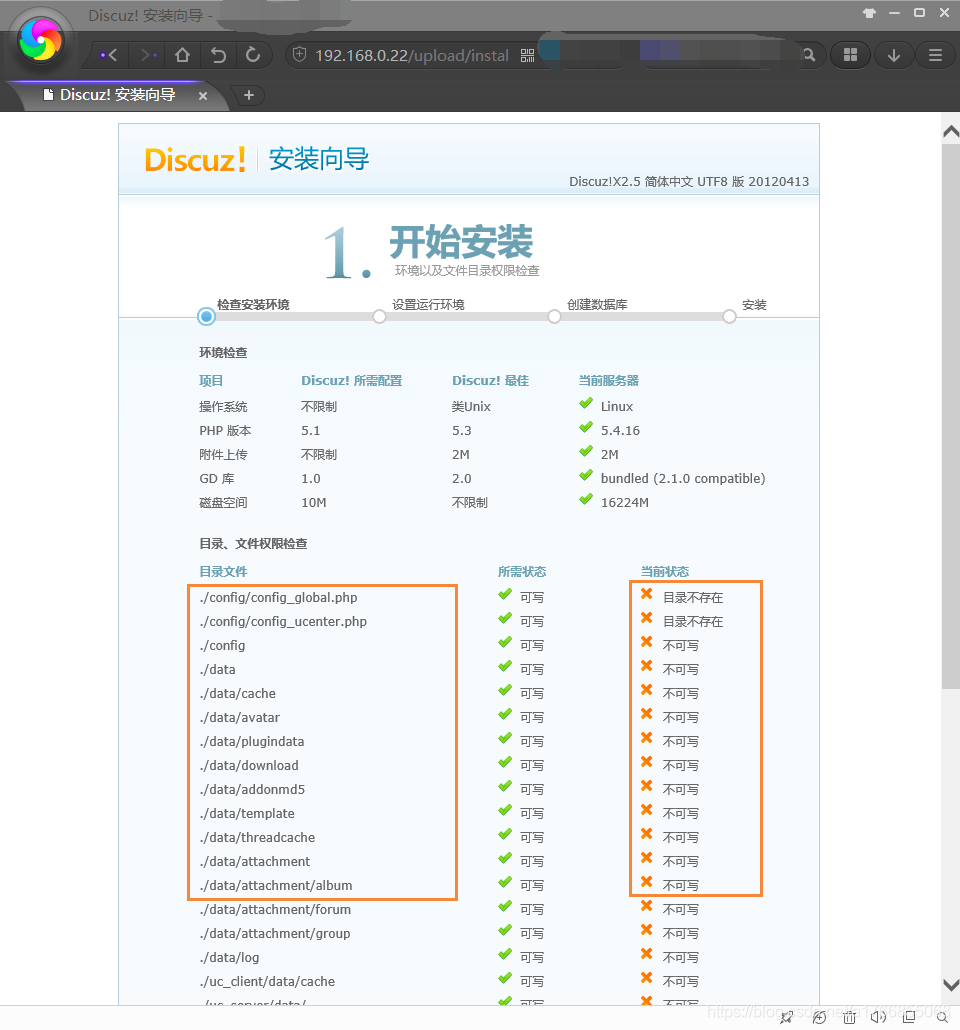The width and height of the screenshot is (960, 1030).
Task: Click the security shield icon in address bar
Action: (x=299, y=55)
